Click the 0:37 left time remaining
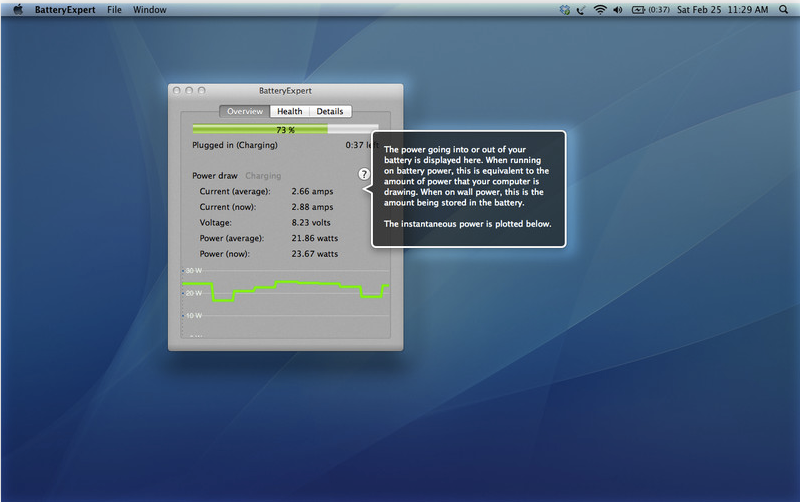Viewport: 800px width, 502px height. pos(360,145)
